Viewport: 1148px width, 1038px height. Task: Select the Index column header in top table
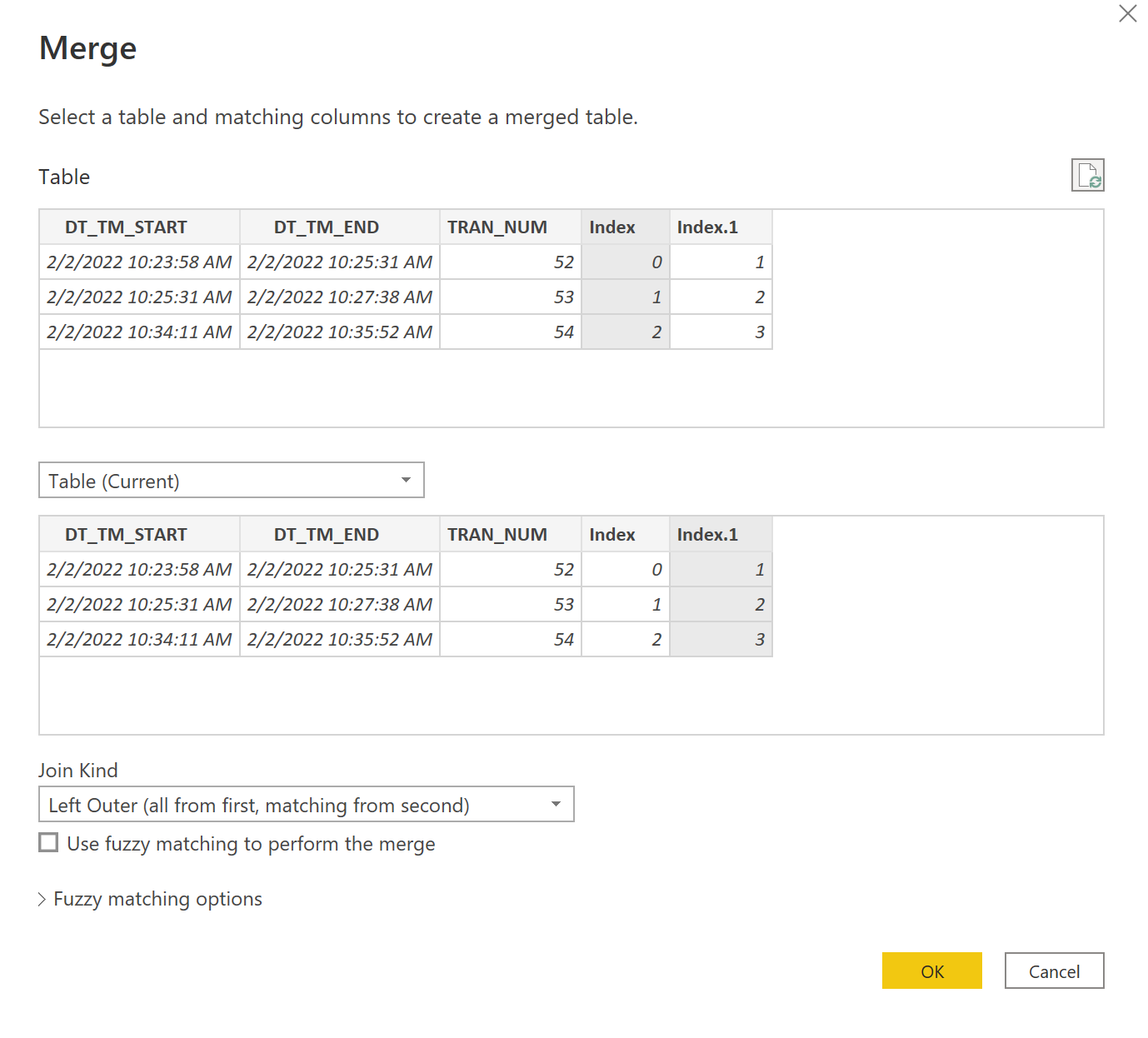click(x=626, y=227)
